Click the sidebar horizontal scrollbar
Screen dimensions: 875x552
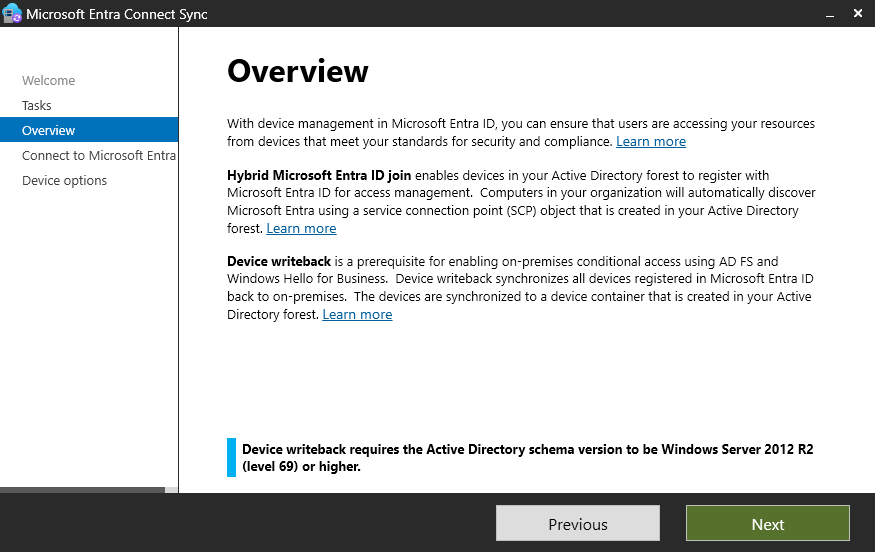click(x=83, y=490)
